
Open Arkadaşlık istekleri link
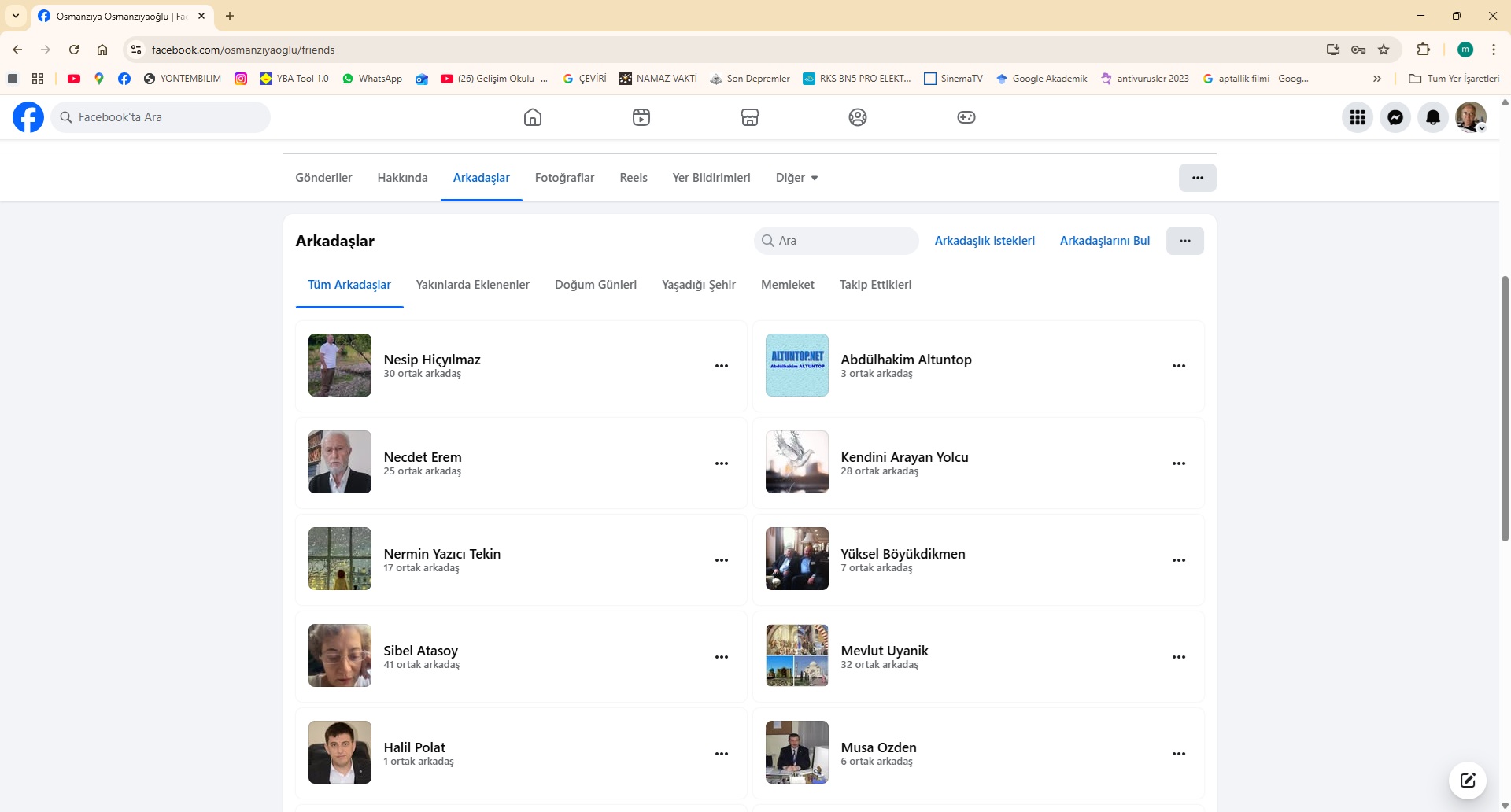pyautogui.click(x=985, y=241)
